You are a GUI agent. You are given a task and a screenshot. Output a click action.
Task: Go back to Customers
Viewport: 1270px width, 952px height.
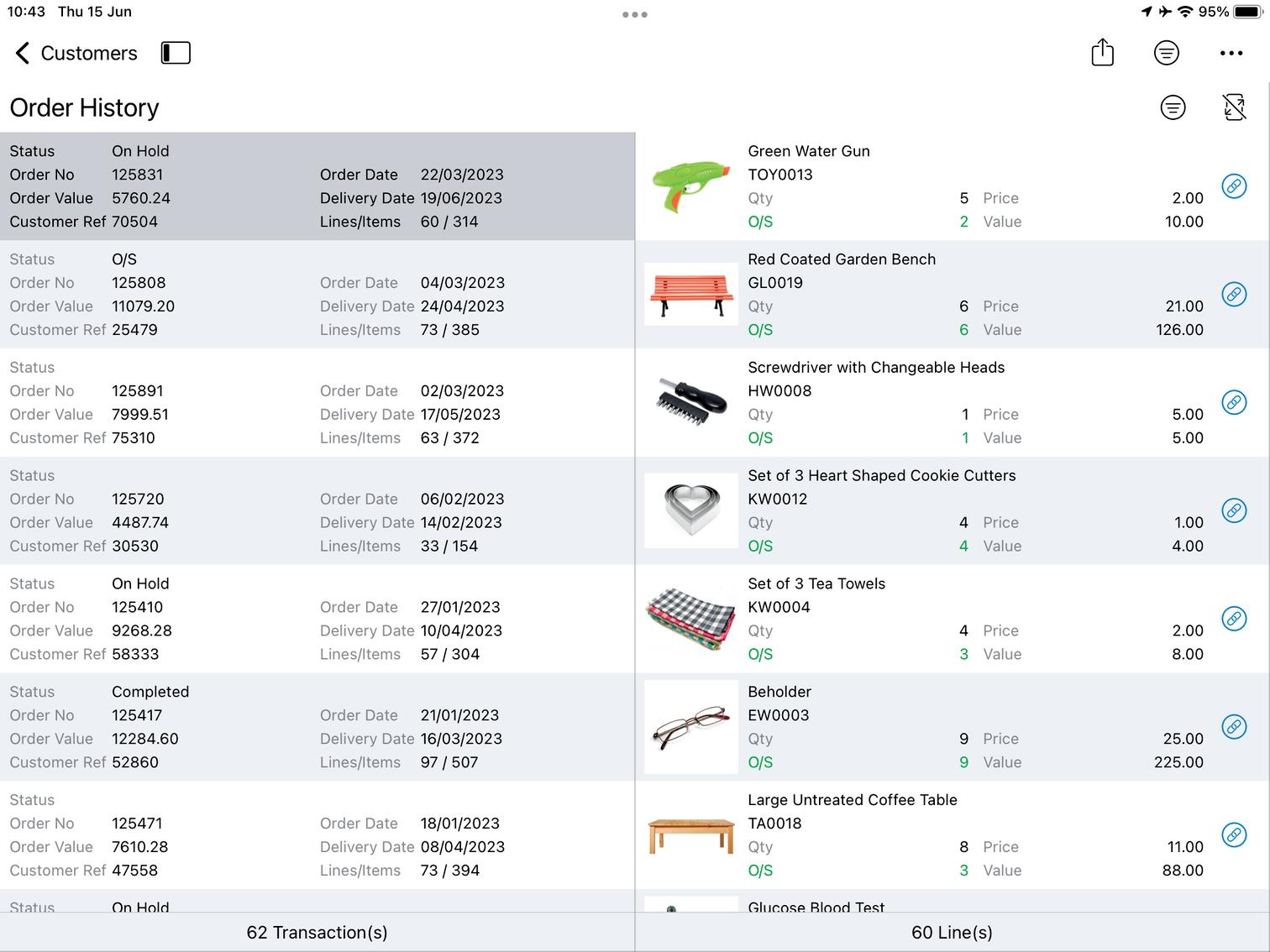[x=76, y=53]
